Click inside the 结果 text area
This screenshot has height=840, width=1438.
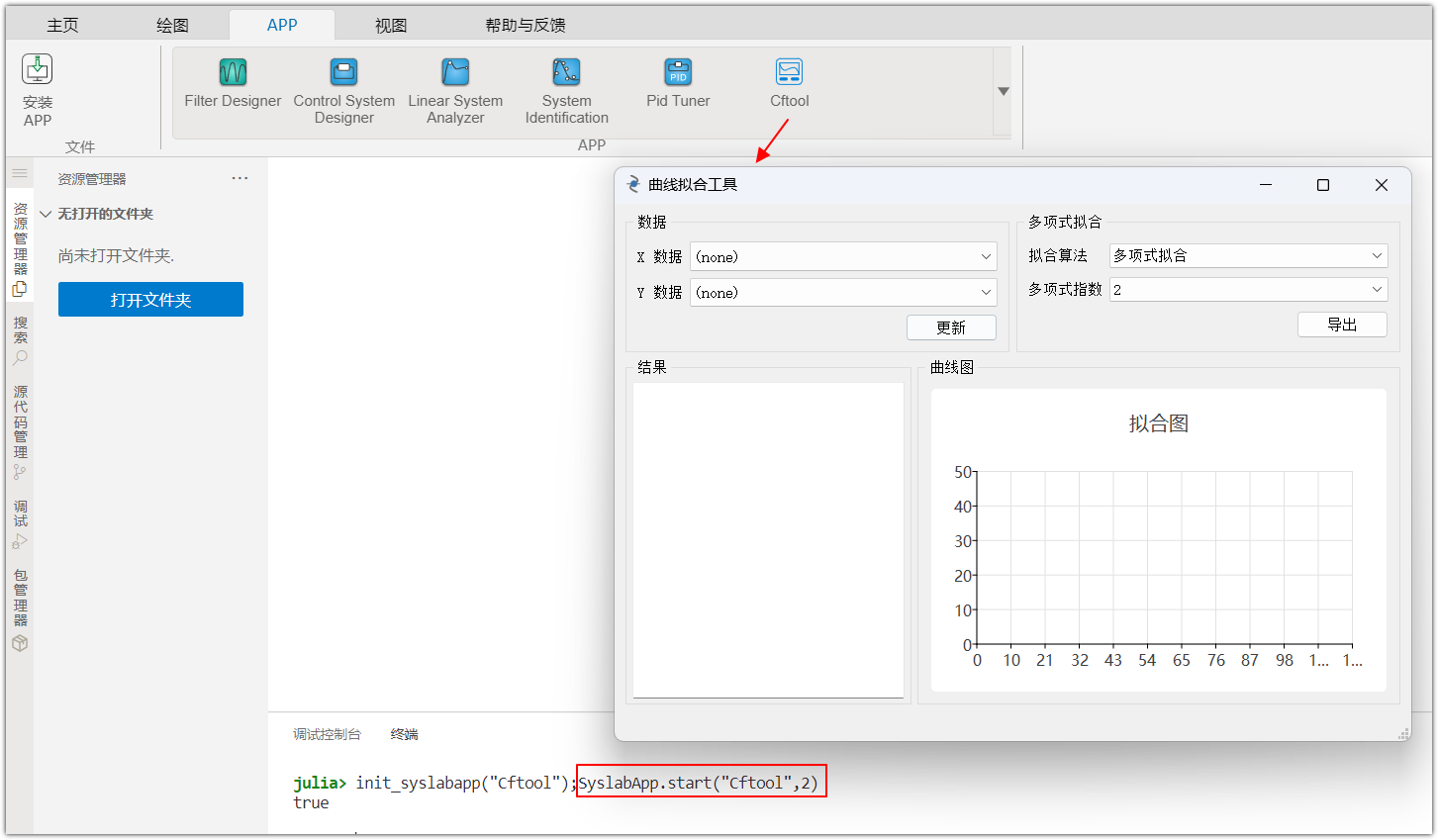click(768, 540)
